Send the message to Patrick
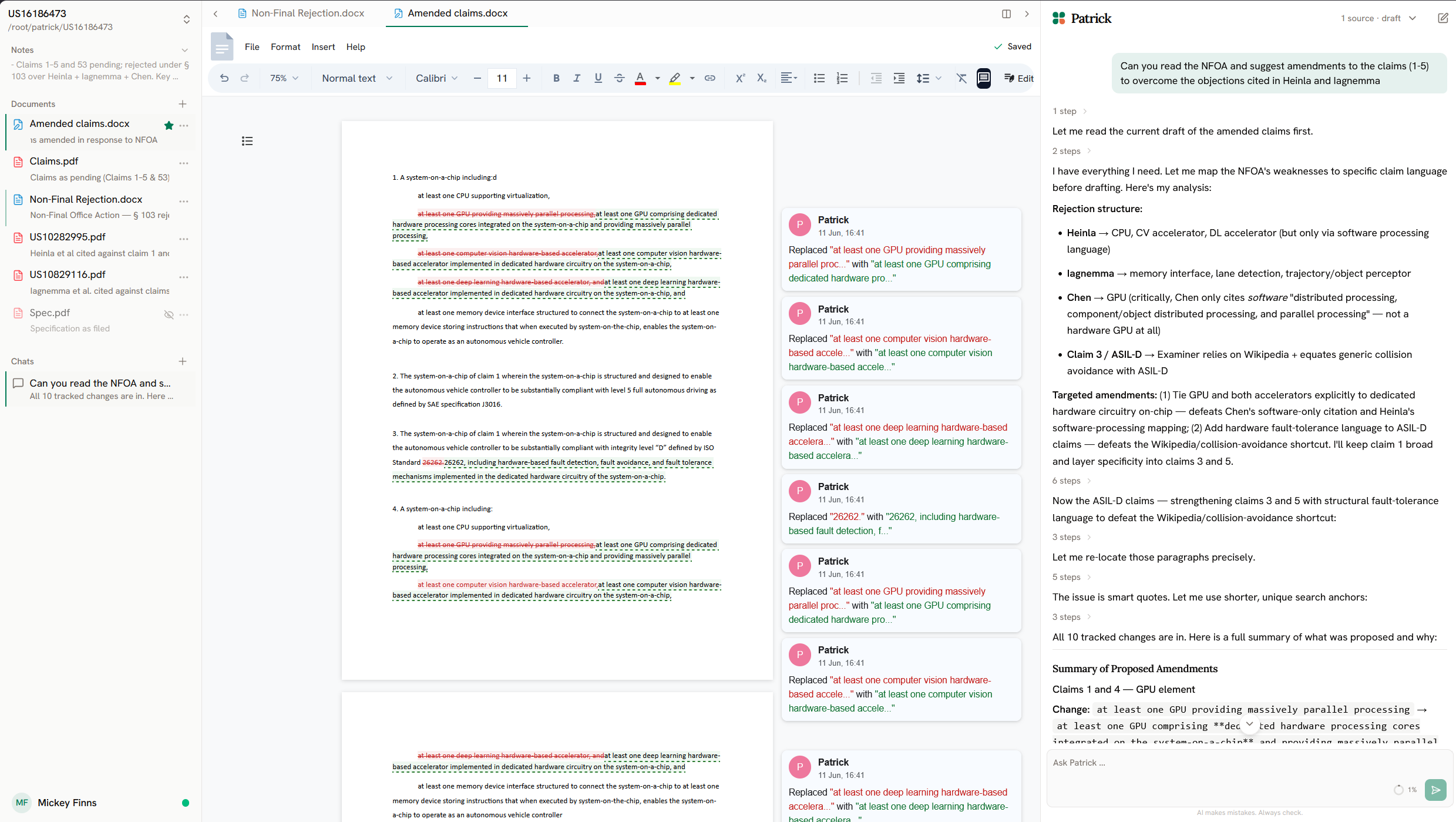 (1435, 790)
